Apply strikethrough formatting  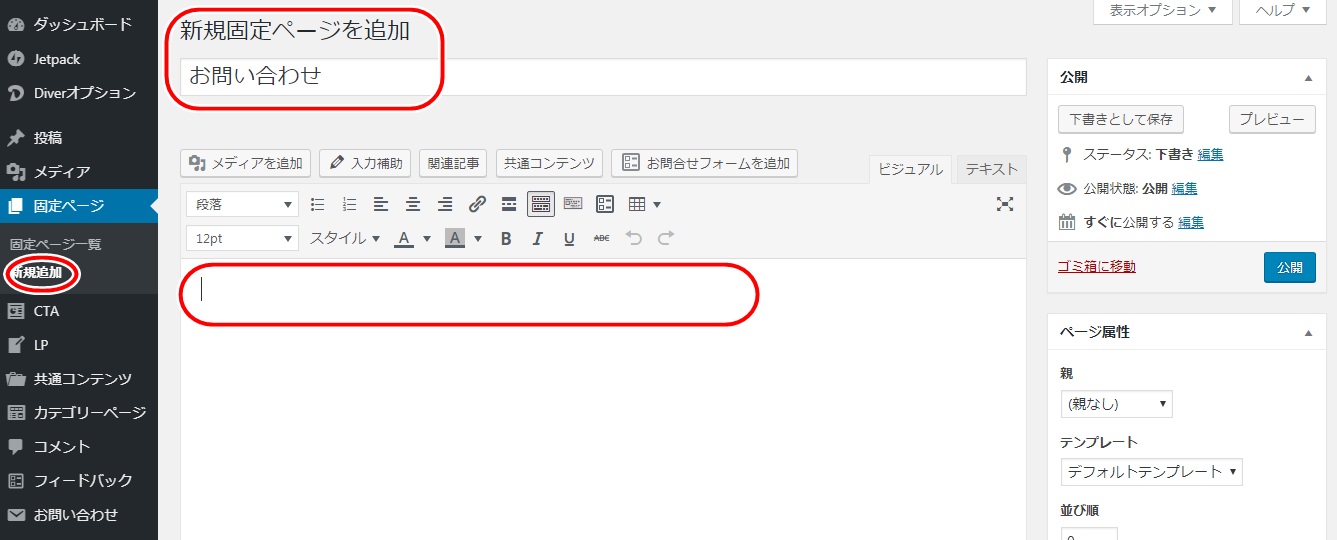coord(601,238)
